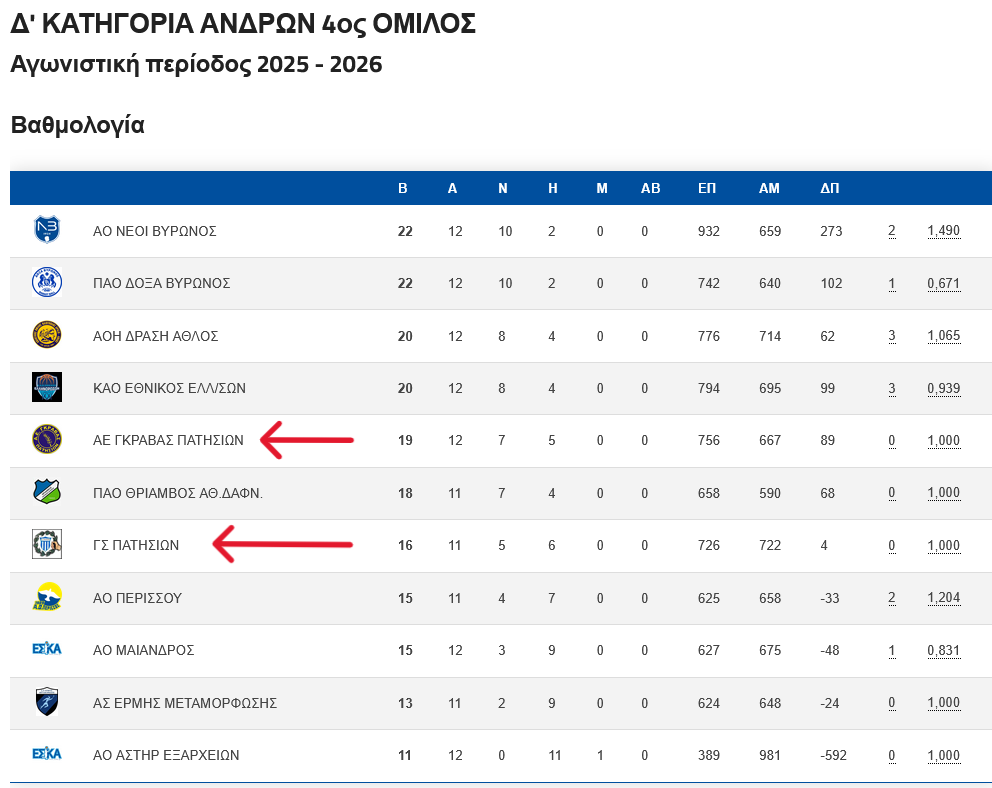
Task: Open the ΑΕ ΓΚΡΑΒΑΣ ΠΑΤΗΣΙΩΝ team name
Action: tap(168, 441)
